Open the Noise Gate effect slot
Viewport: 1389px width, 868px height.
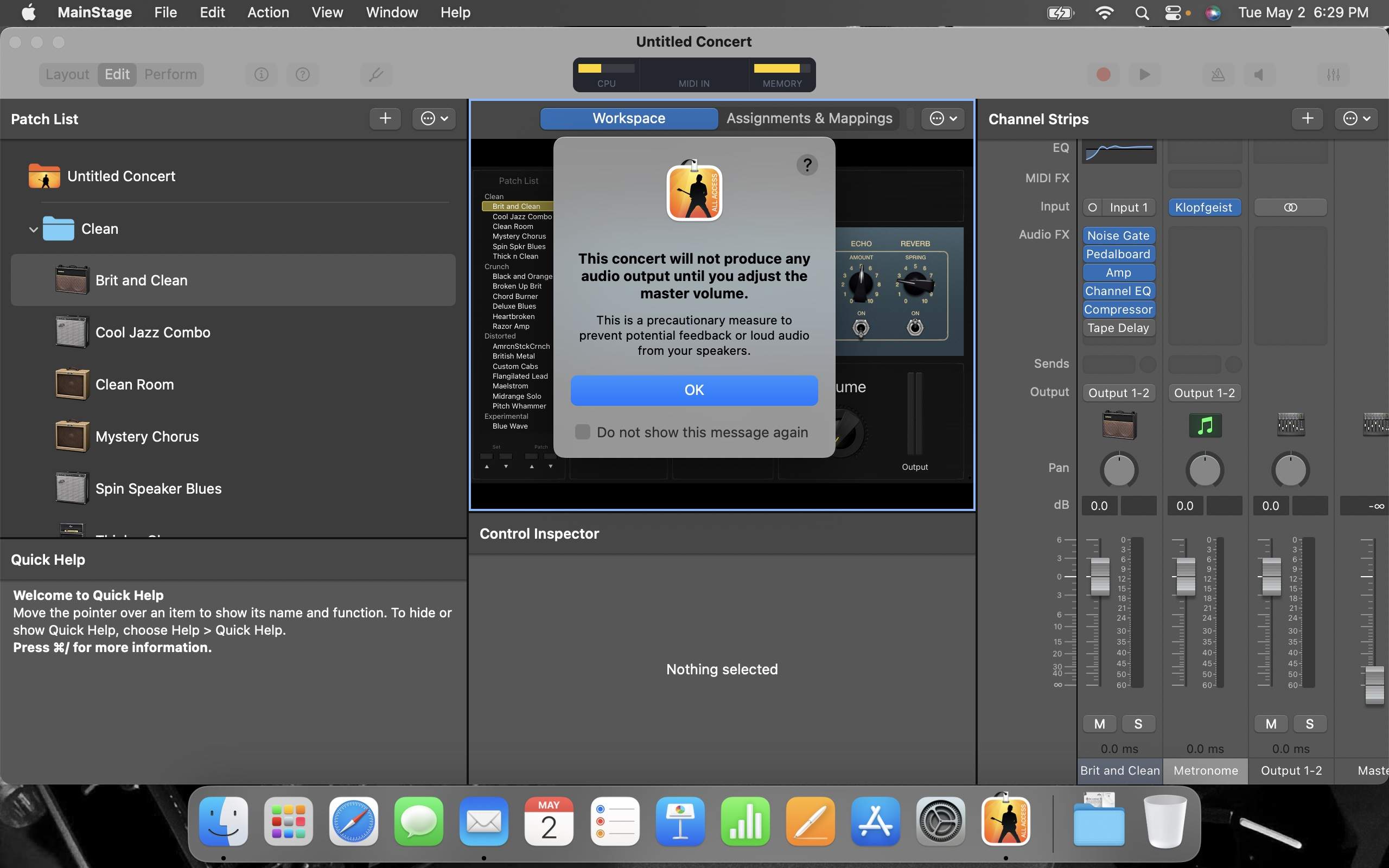click(x=1119, y=235)
